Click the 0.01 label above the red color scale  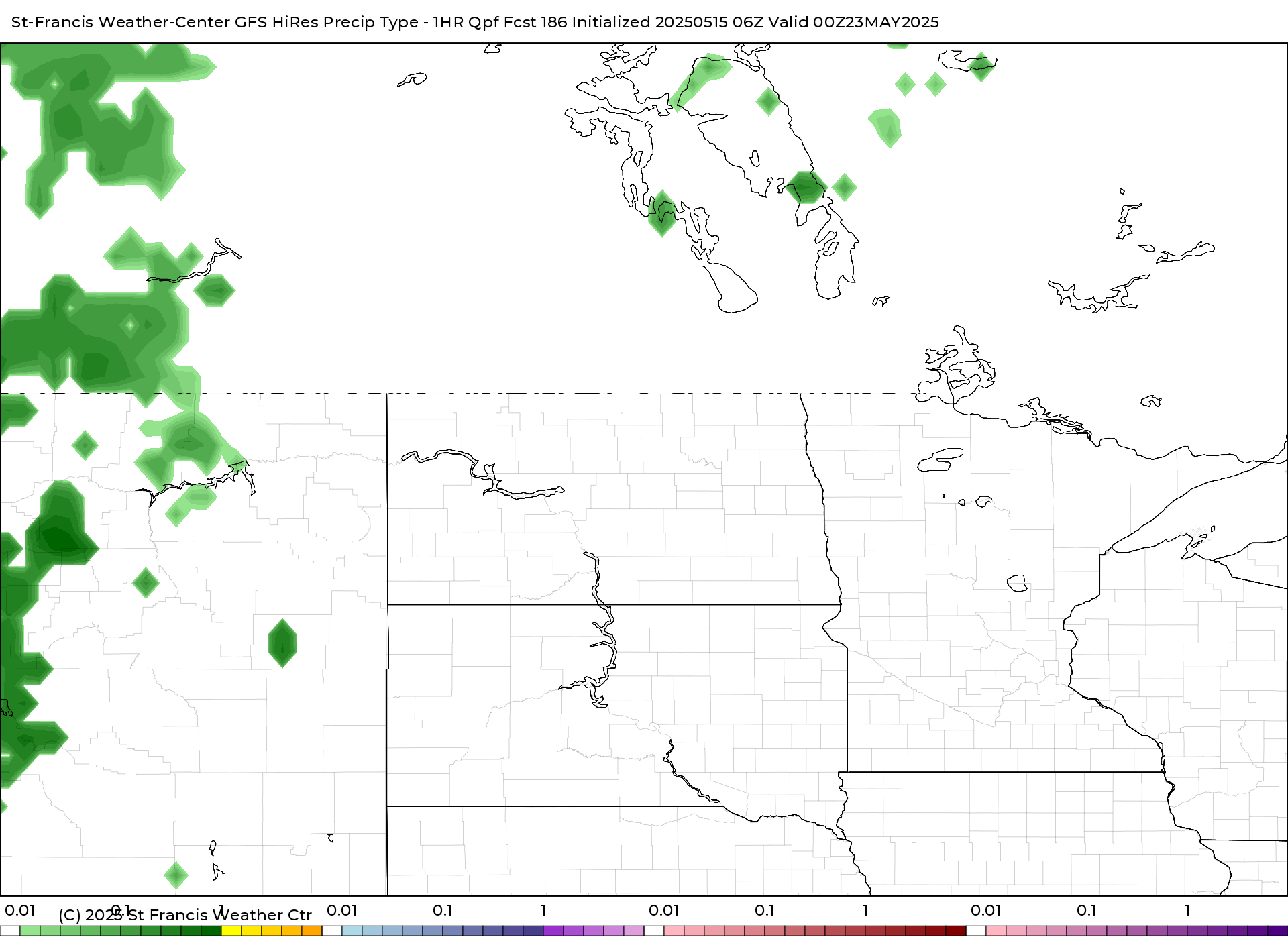[x=664, y=910]
